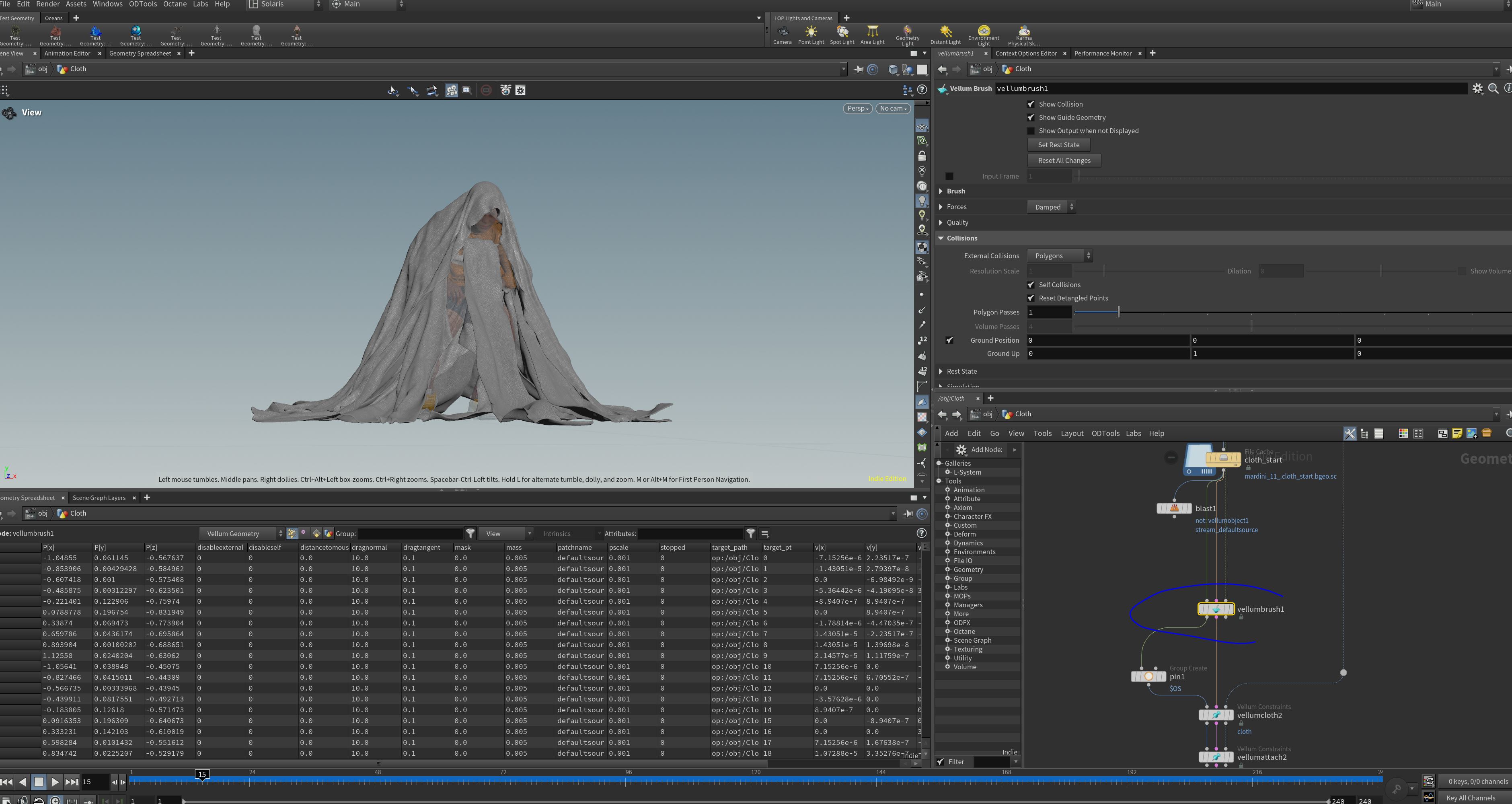Image resolution: width=1512 pixels, height=804 pixels.
Task: Click the Distant Light shelf icon
Action: [945, 35]
